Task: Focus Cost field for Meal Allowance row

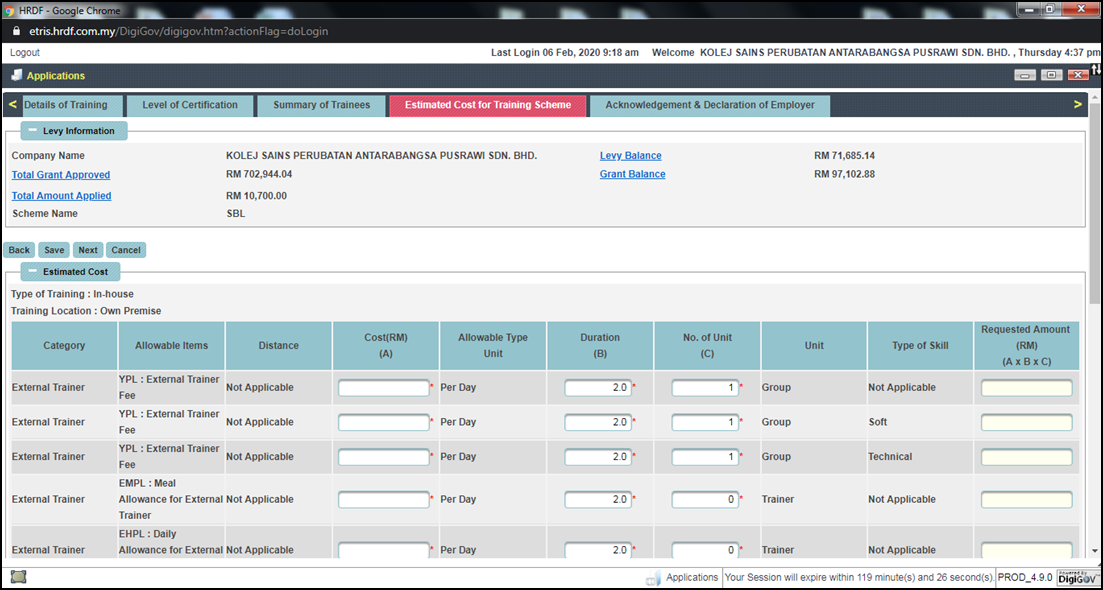Action: [383, 499]
